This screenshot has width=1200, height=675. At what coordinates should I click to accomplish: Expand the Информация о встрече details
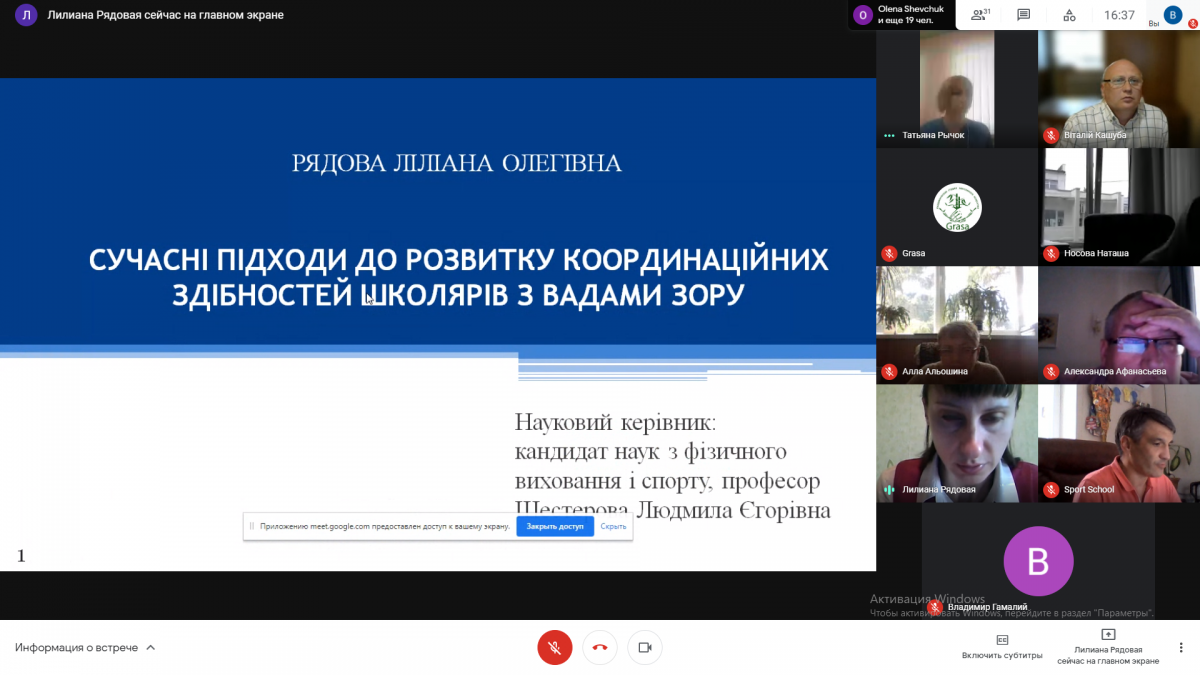(85, 648)
